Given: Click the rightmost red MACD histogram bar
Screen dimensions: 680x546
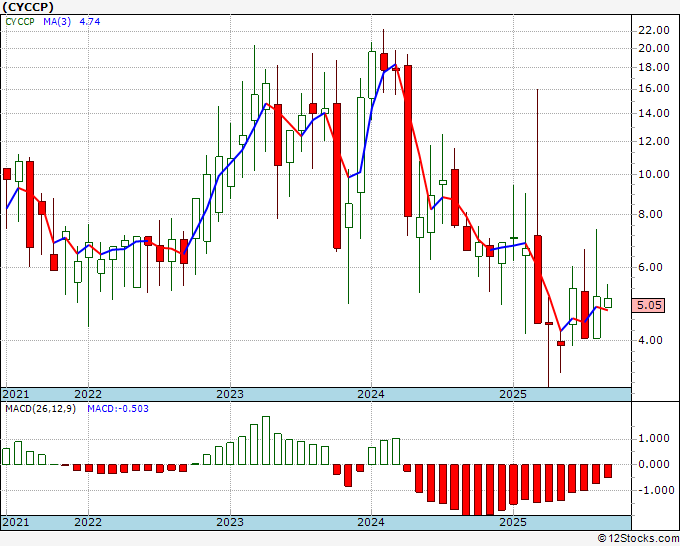Looking at the screenshot, I should pyautogui.click(x=608, y=471).
